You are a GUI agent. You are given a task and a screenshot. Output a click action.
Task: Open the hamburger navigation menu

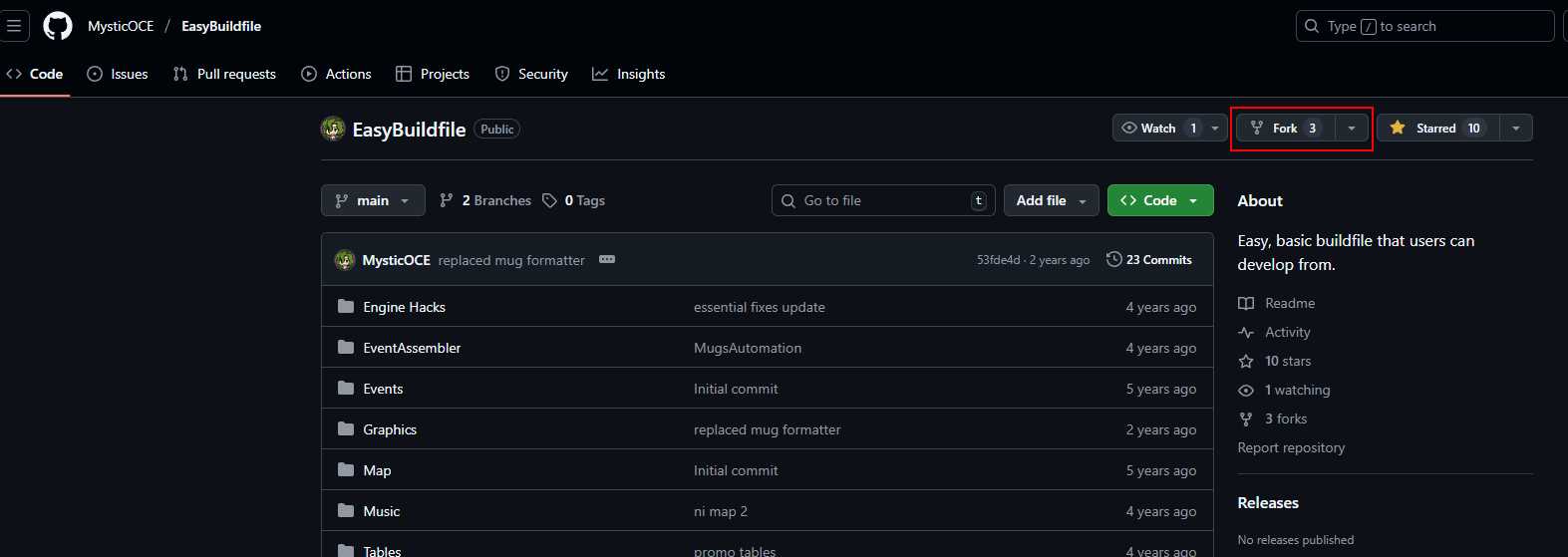click(14, 26)
